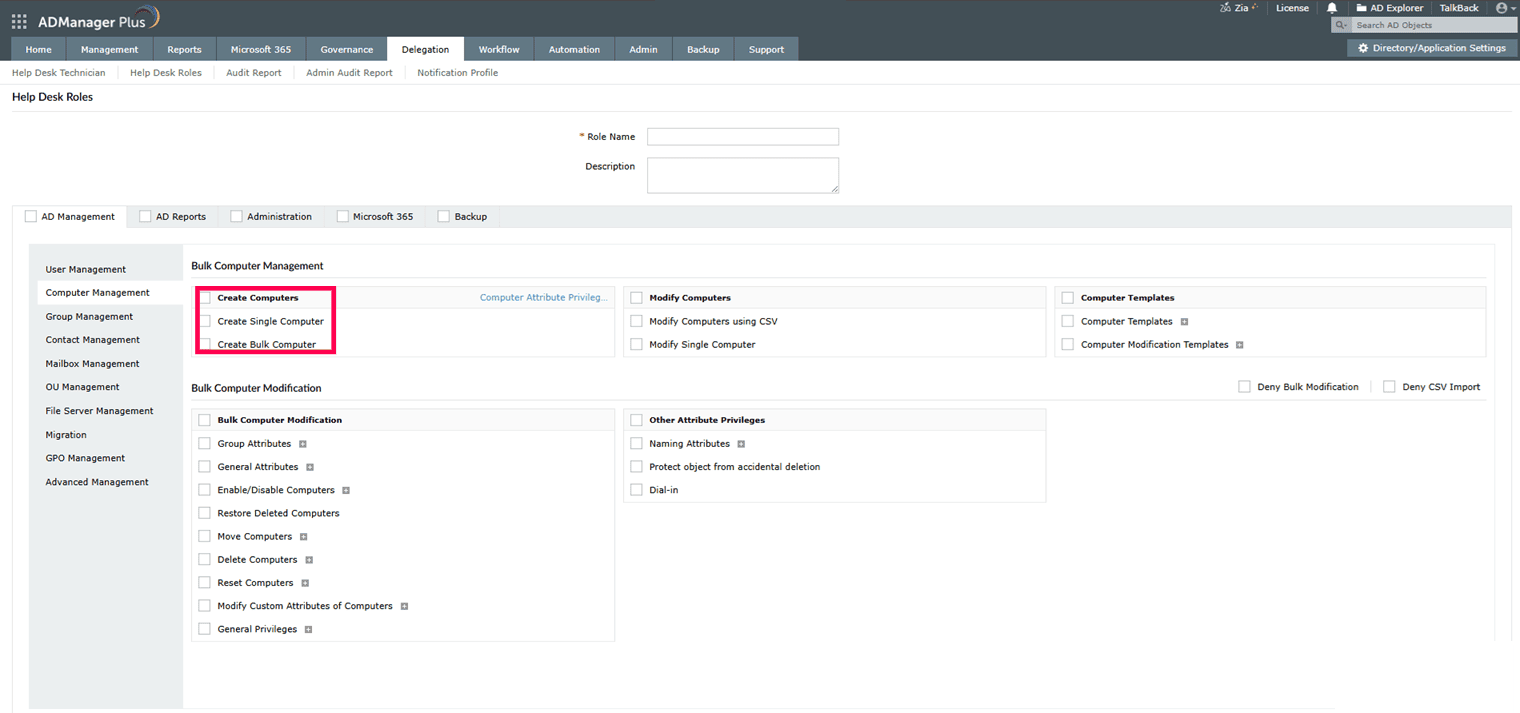
Task: Expand Computer Modification Templates options
Action: click(1239, 344)
